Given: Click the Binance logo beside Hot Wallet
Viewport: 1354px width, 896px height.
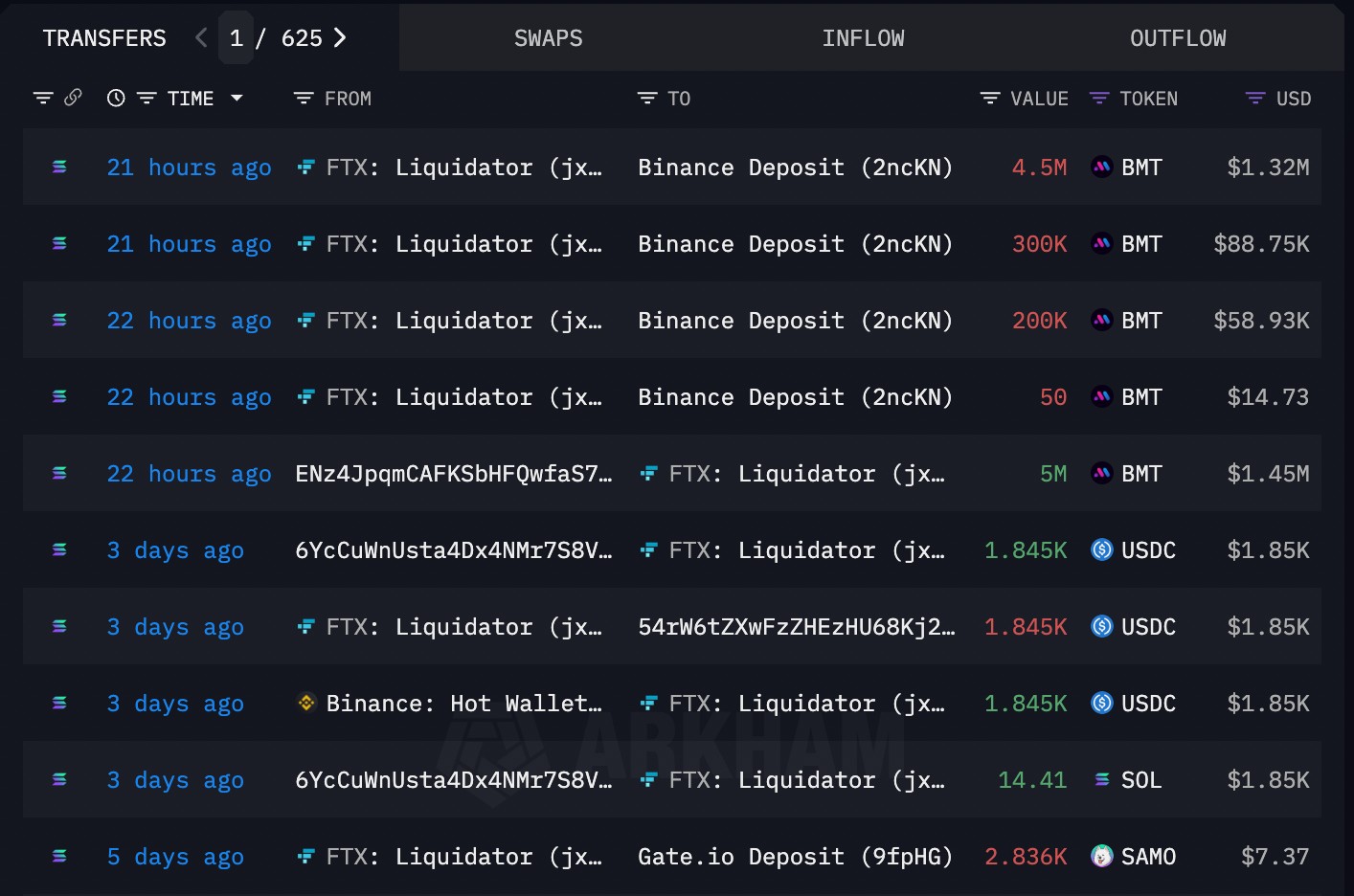Looking at the screenshot, I should tap(306, 704).
